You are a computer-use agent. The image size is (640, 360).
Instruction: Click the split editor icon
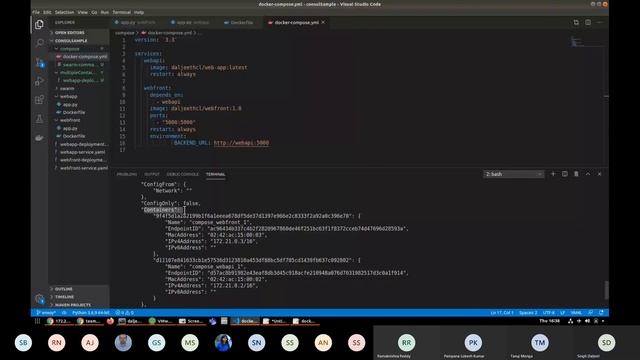click(588, 22)
